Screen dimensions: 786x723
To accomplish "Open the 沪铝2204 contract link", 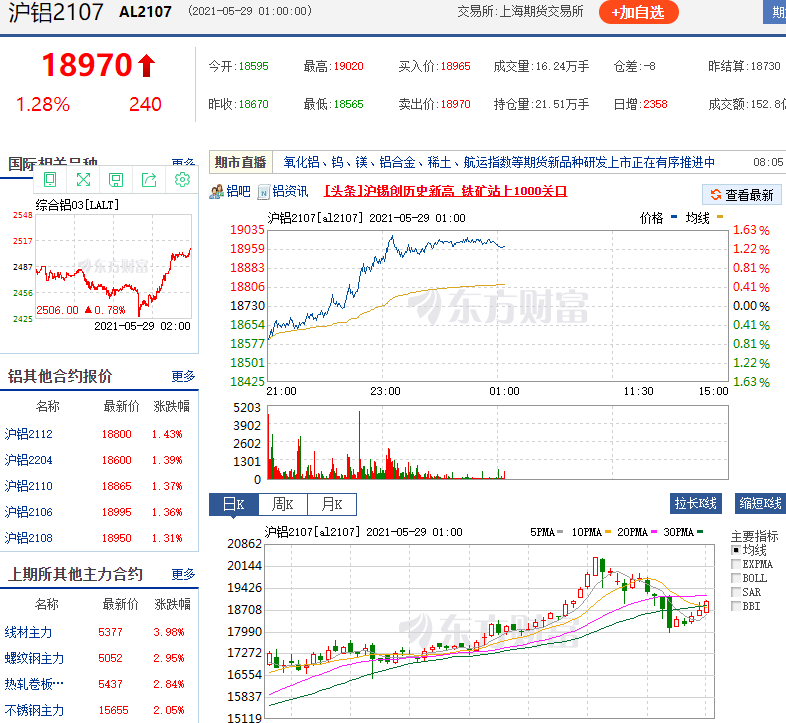I will (29, 460).
